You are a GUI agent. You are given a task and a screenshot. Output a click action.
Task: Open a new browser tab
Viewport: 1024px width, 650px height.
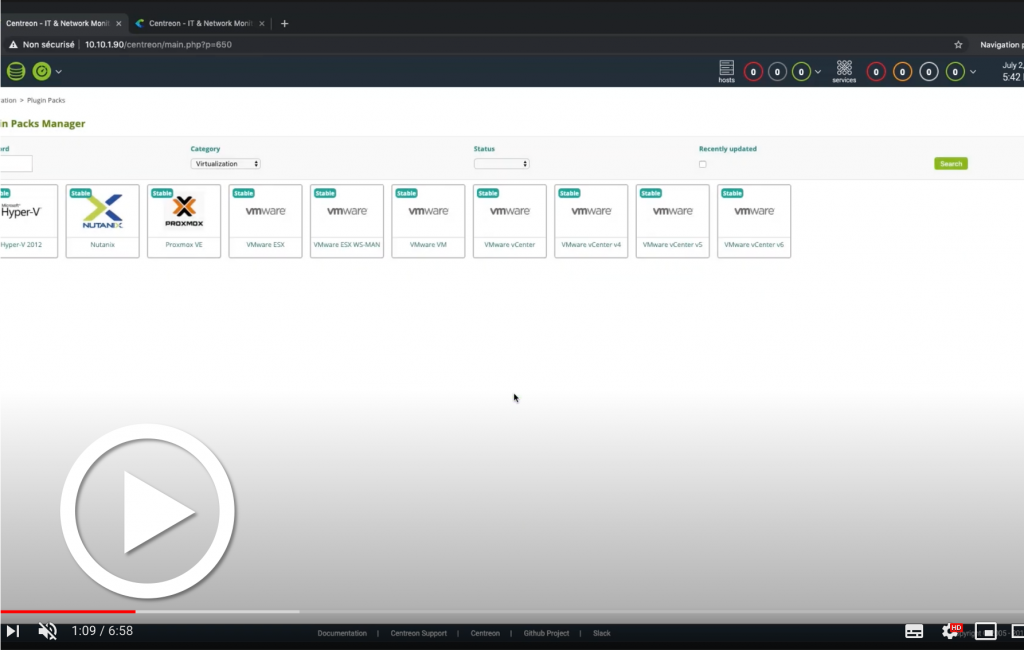pyautogui.click(x=284, y=24)
